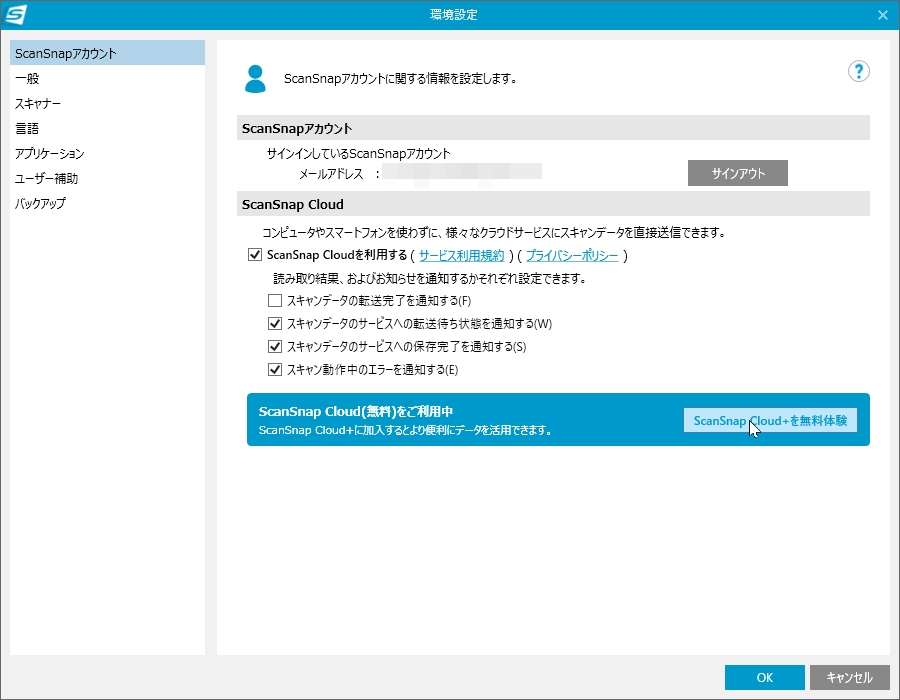Image resolution: width=900 pixels, height=700 pixels.
Task: Open the バックアップ settings page
Action: pos(107,203)
